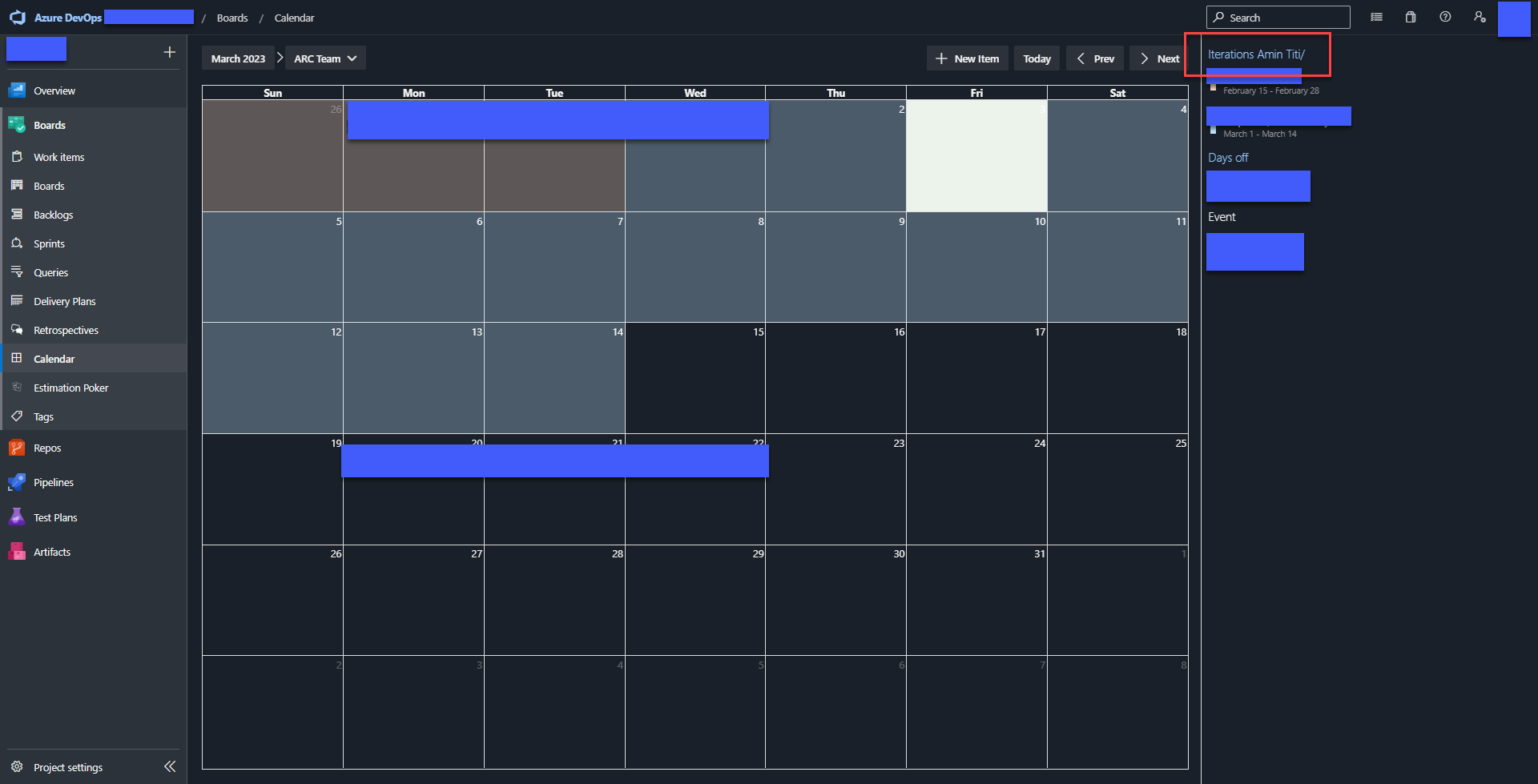Click the New Item button
Screen dimensions: 1538x784
[x=967, y=58]
